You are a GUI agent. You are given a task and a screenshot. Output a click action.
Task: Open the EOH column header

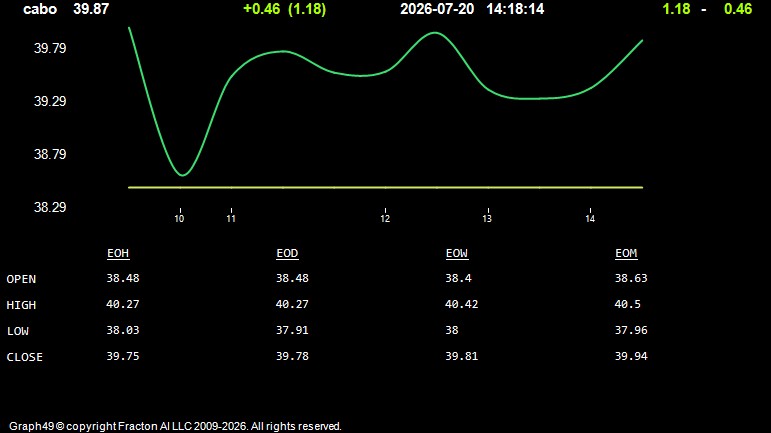(118, 253)
